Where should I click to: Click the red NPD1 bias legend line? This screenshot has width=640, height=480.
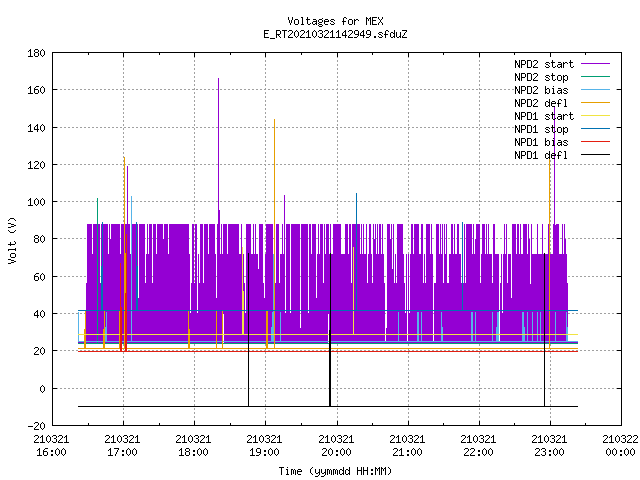[595, 142]
